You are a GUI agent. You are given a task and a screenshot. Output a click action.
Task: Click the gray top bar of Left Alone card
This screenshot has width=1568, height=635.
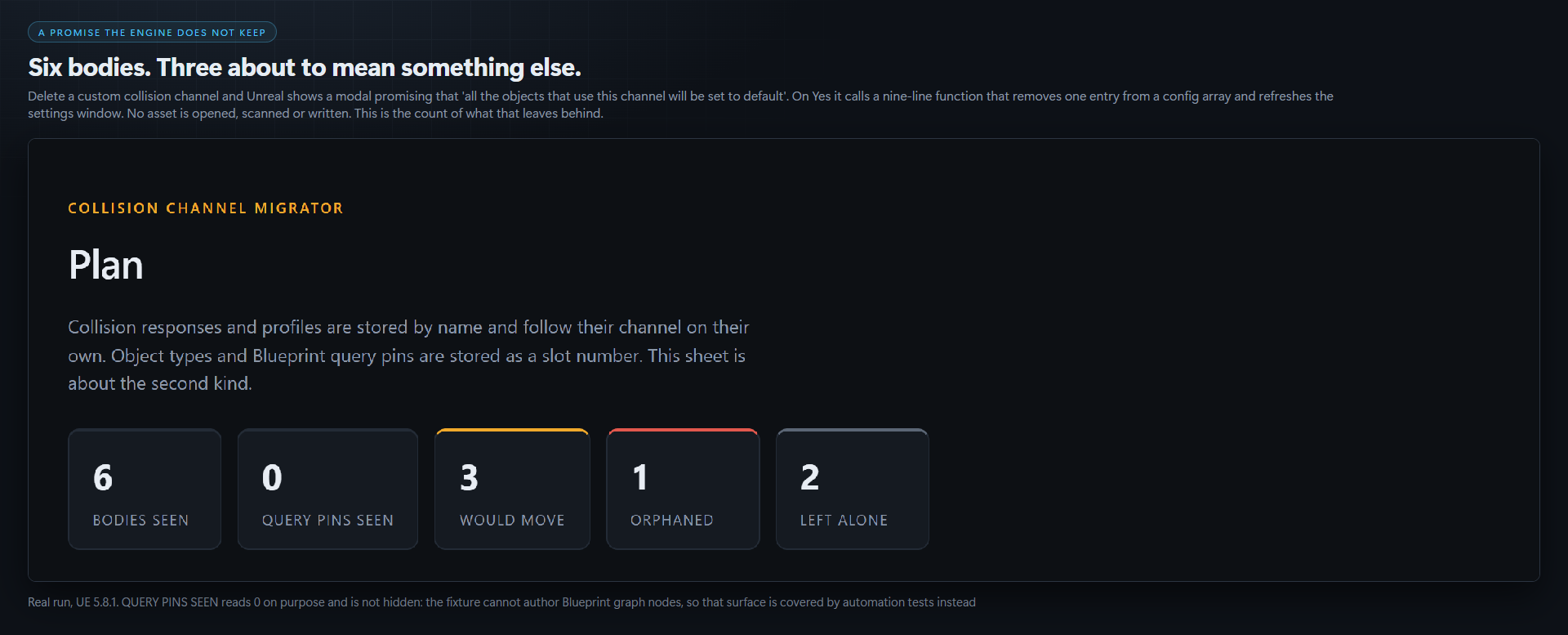[x=853, y=430]
